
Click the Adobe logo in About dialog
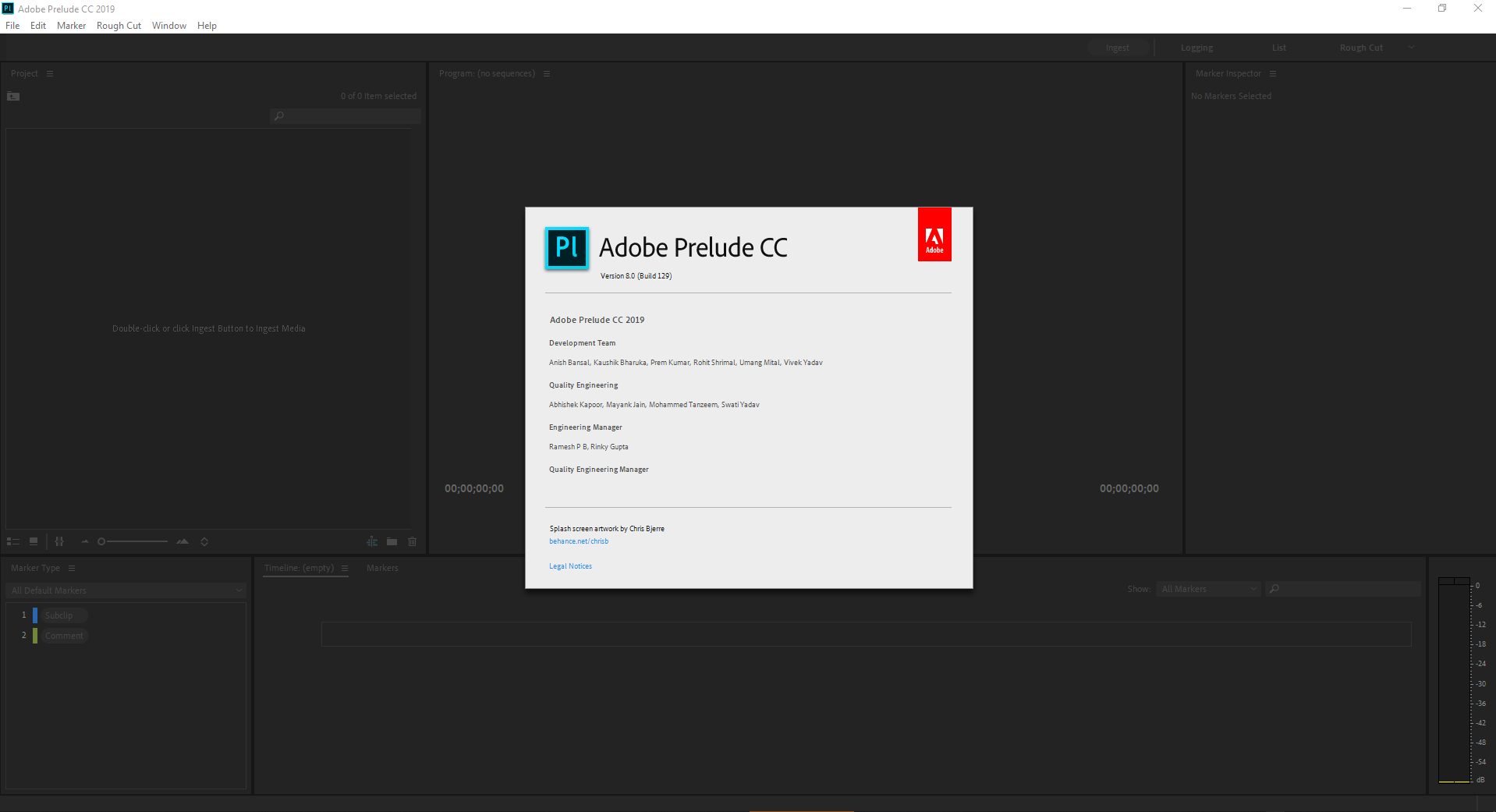pyautogui.click(x=934, y=234)
